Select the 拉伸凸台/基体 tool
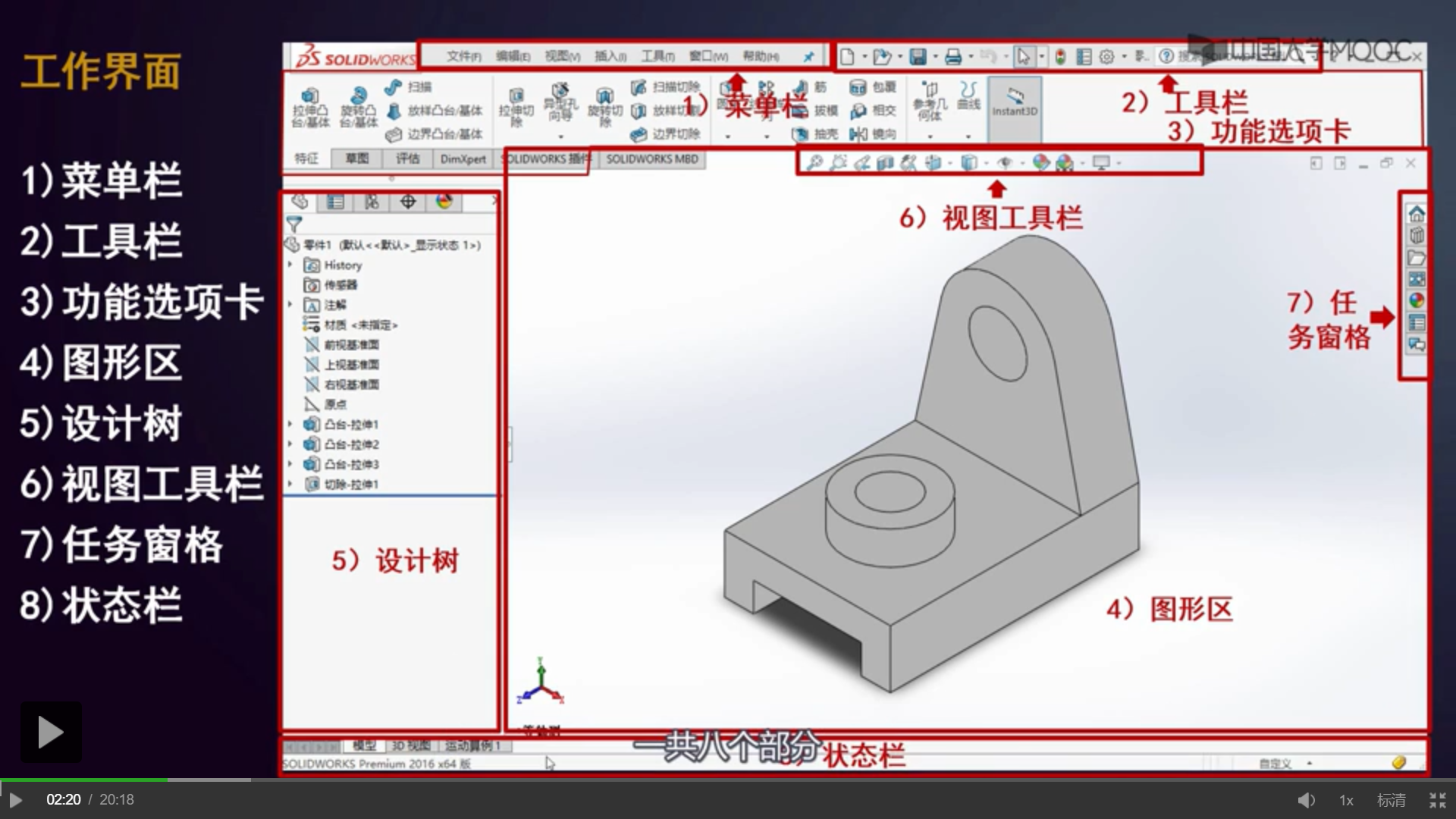The width and height of the screenshot is (1456, 819). coord(309,106)
